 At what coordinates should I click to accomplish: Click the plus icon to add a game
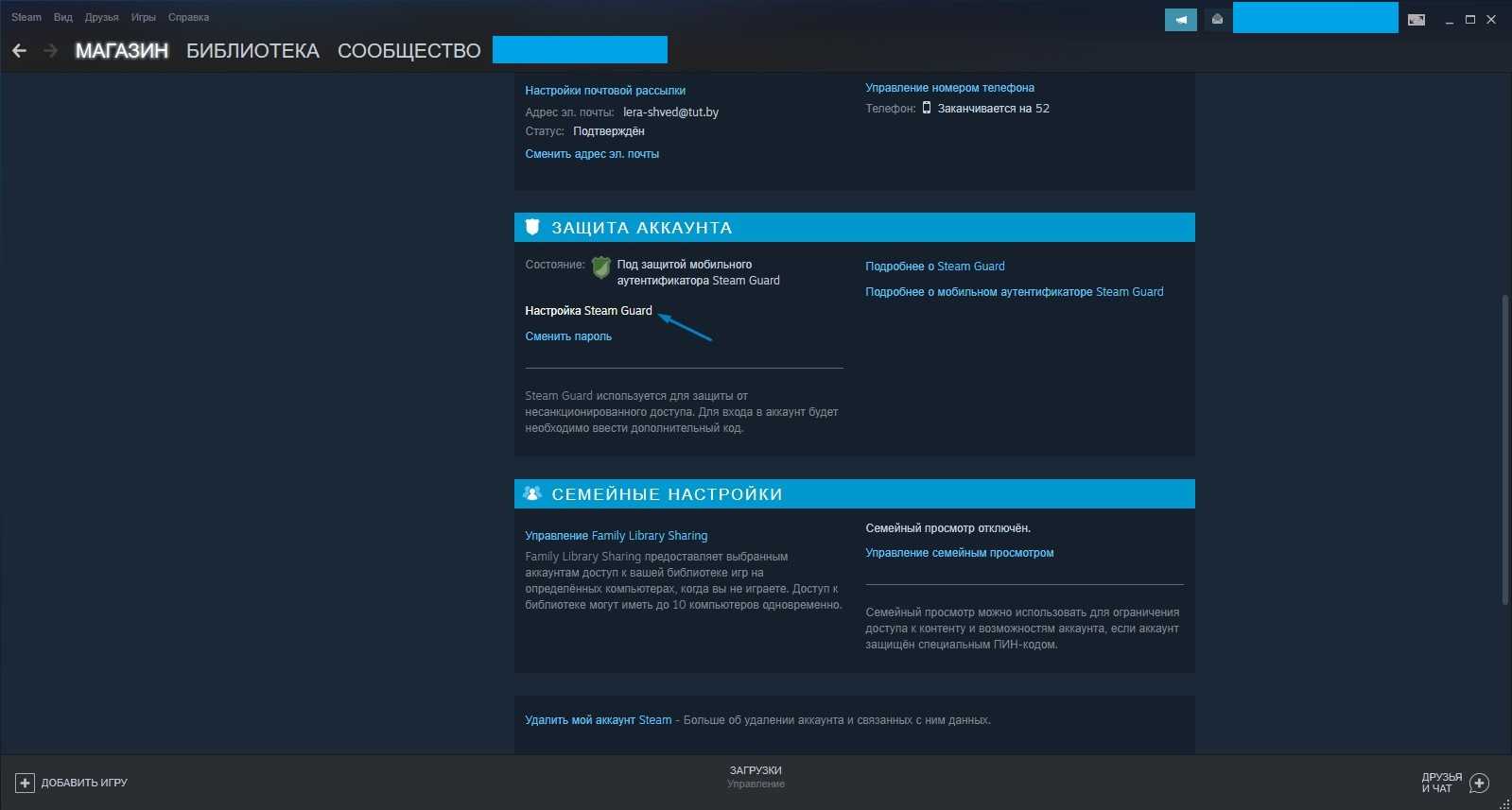click(25, 783)
